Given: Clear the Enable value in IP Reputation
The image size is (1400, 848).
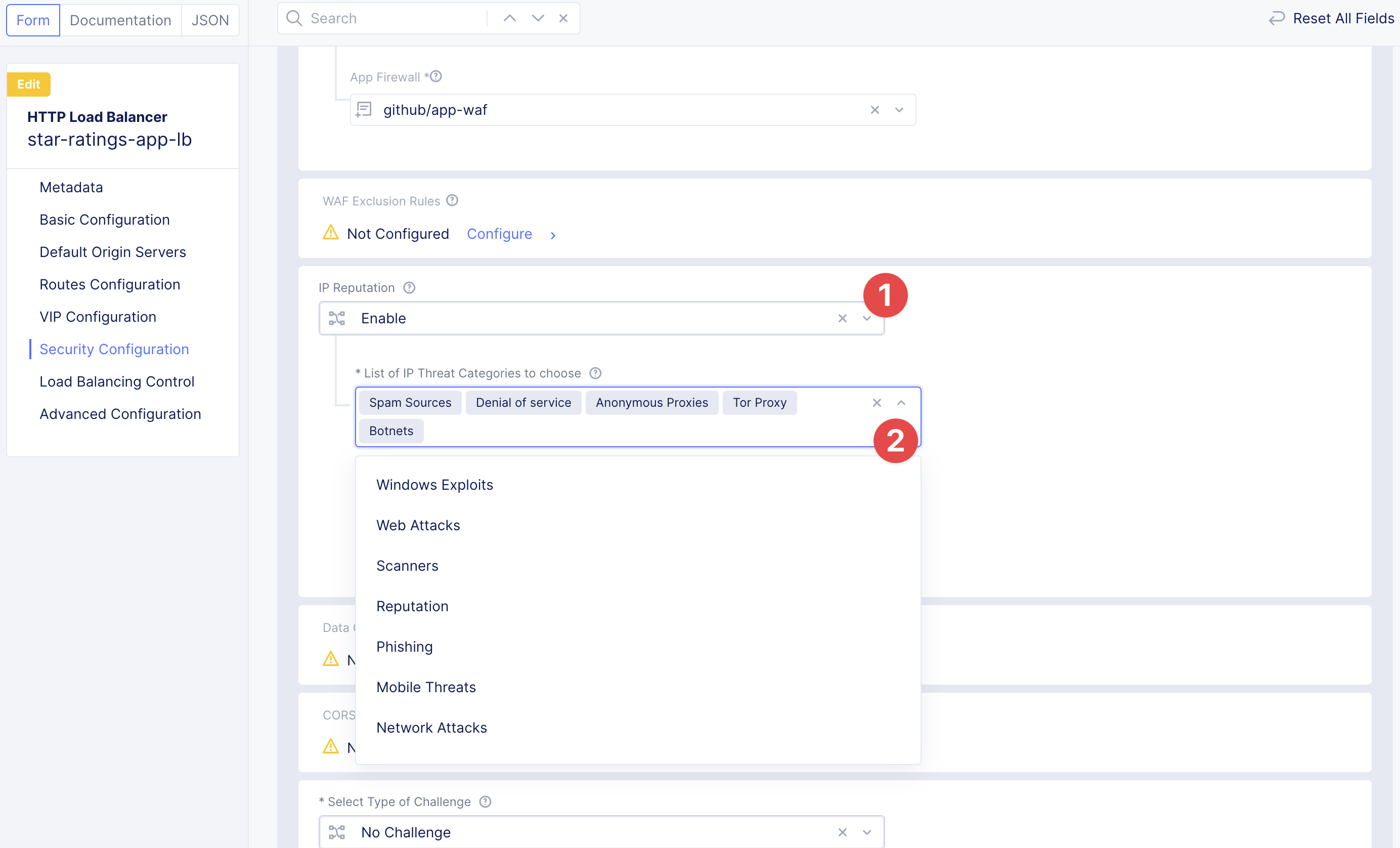Looking at the screenshot, I should tap(842, 318).
